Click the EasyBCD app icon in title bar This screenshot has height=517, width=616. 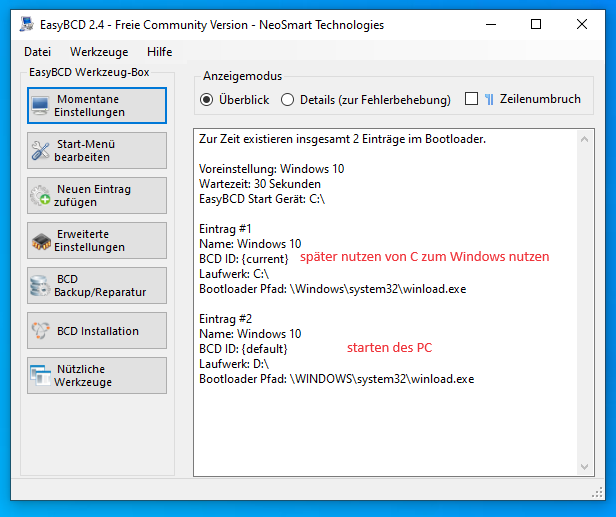[x=27, y=24]
